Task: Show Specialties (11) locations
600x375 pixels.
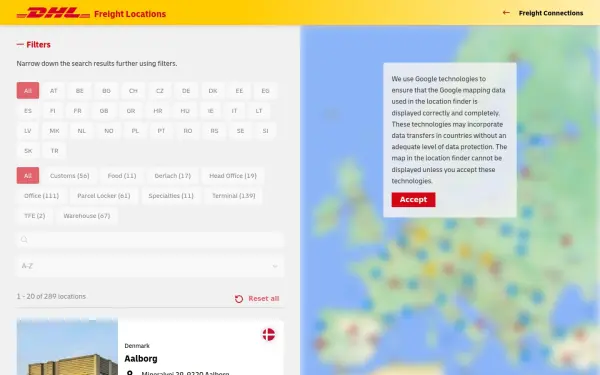Action: 171,196
